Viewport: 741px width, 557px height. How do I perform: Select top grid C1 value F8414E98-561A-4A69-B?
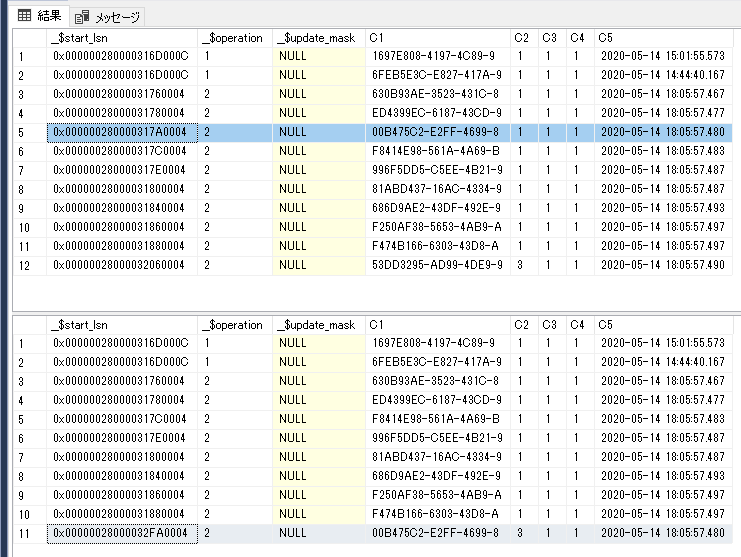point(438,151)
